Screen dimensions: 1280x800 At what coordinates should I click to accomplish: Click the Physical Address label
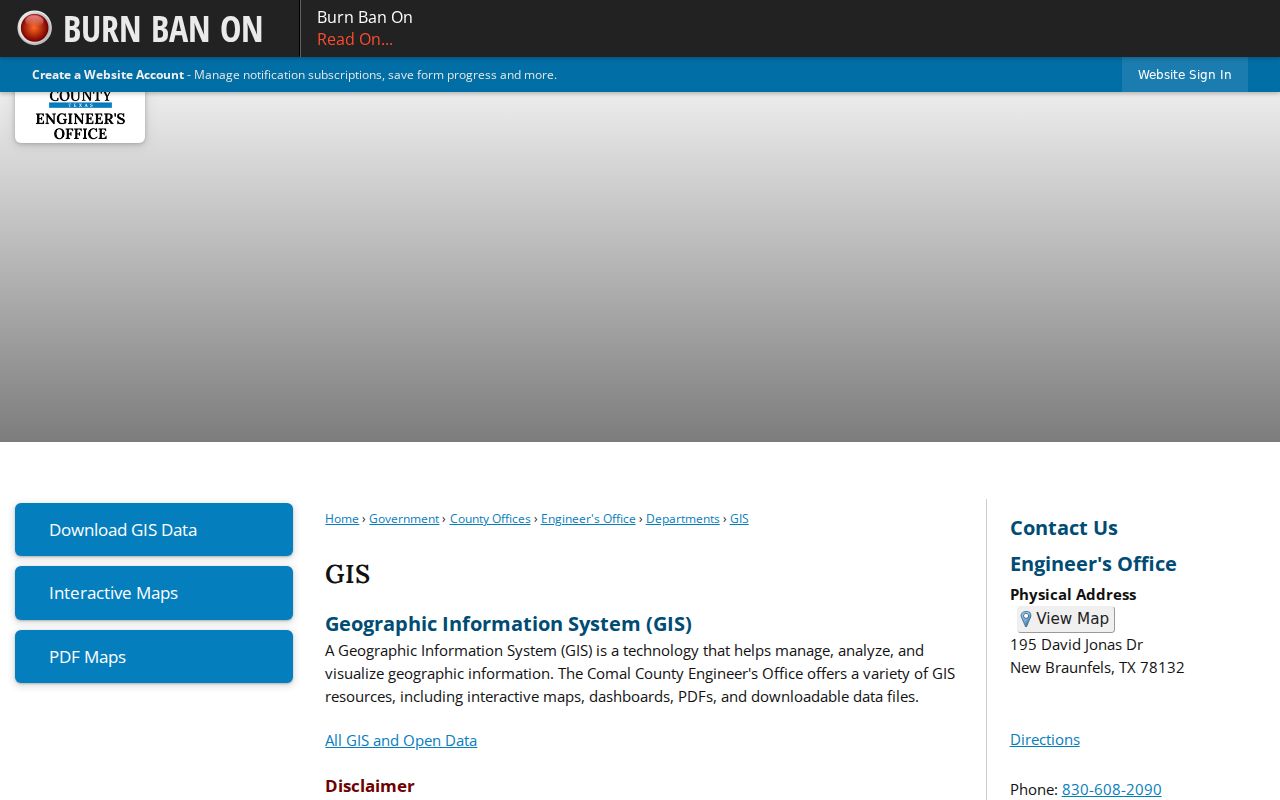[x=1073, y=595]
